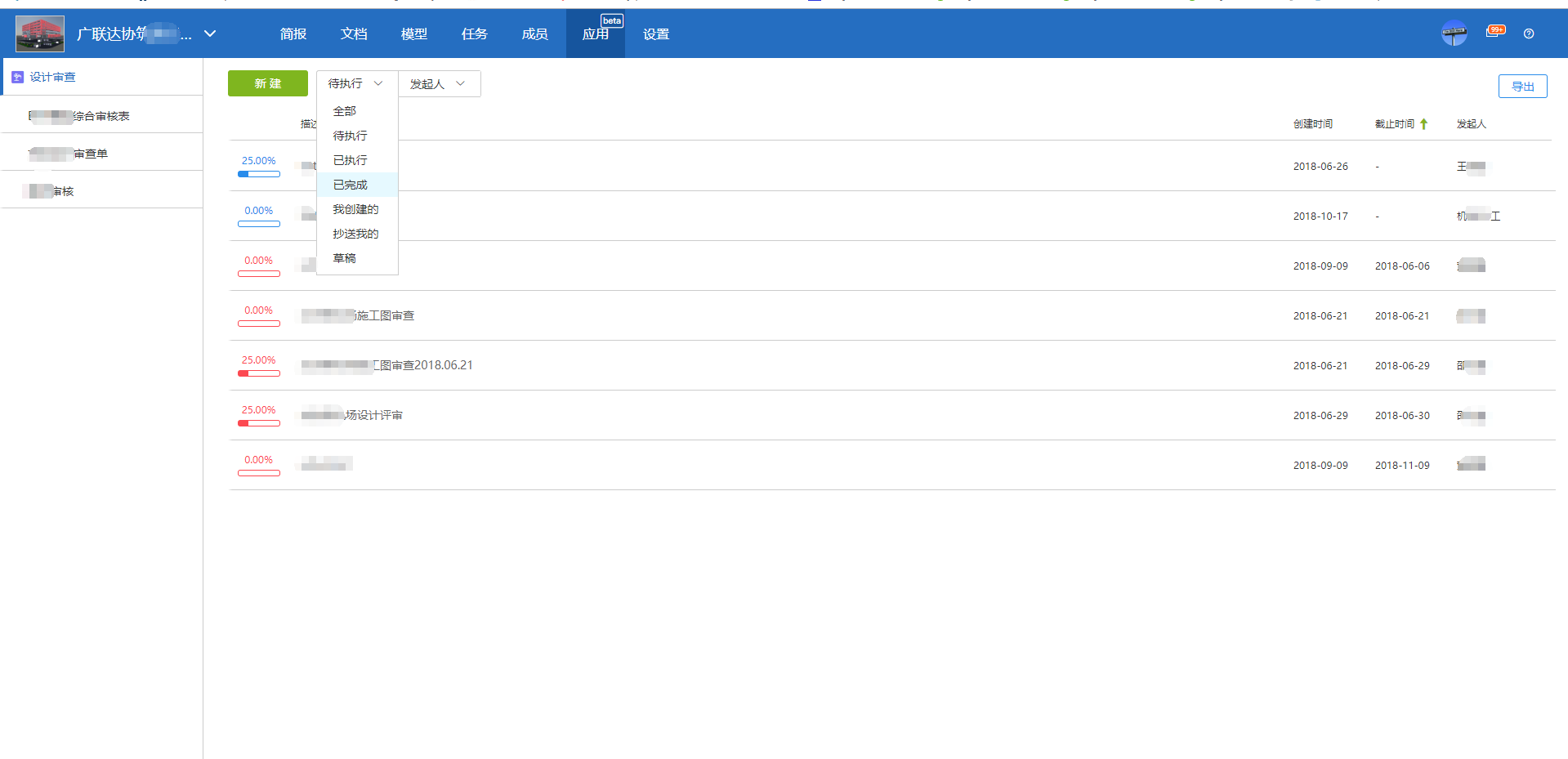Open the user avatar icon
Screen dimensions: 1568x759
(1454, 33)
